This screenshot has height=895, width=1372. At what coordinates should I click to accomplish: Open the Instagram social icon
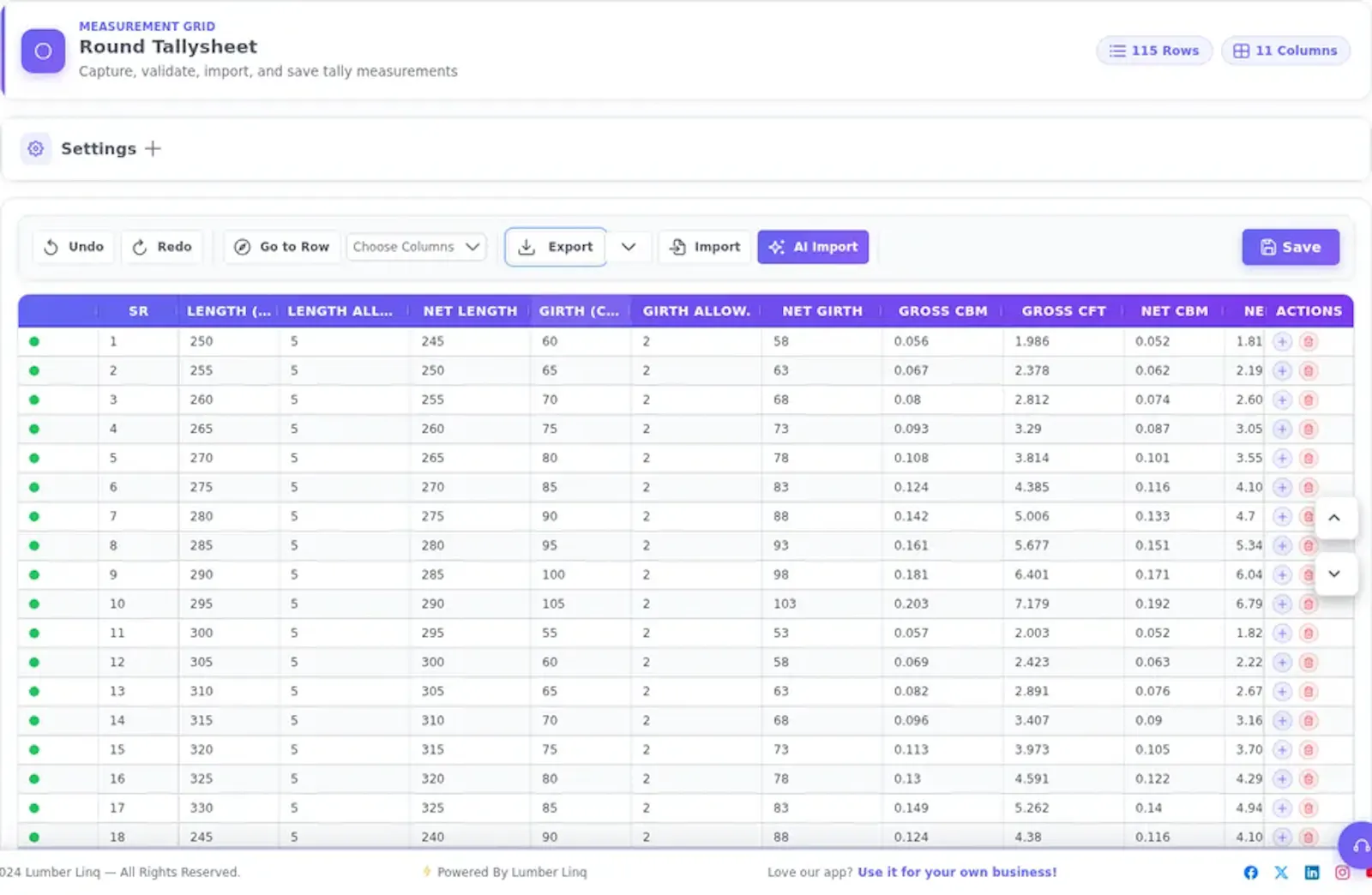pyautogui.click(x=1342, y=872)
